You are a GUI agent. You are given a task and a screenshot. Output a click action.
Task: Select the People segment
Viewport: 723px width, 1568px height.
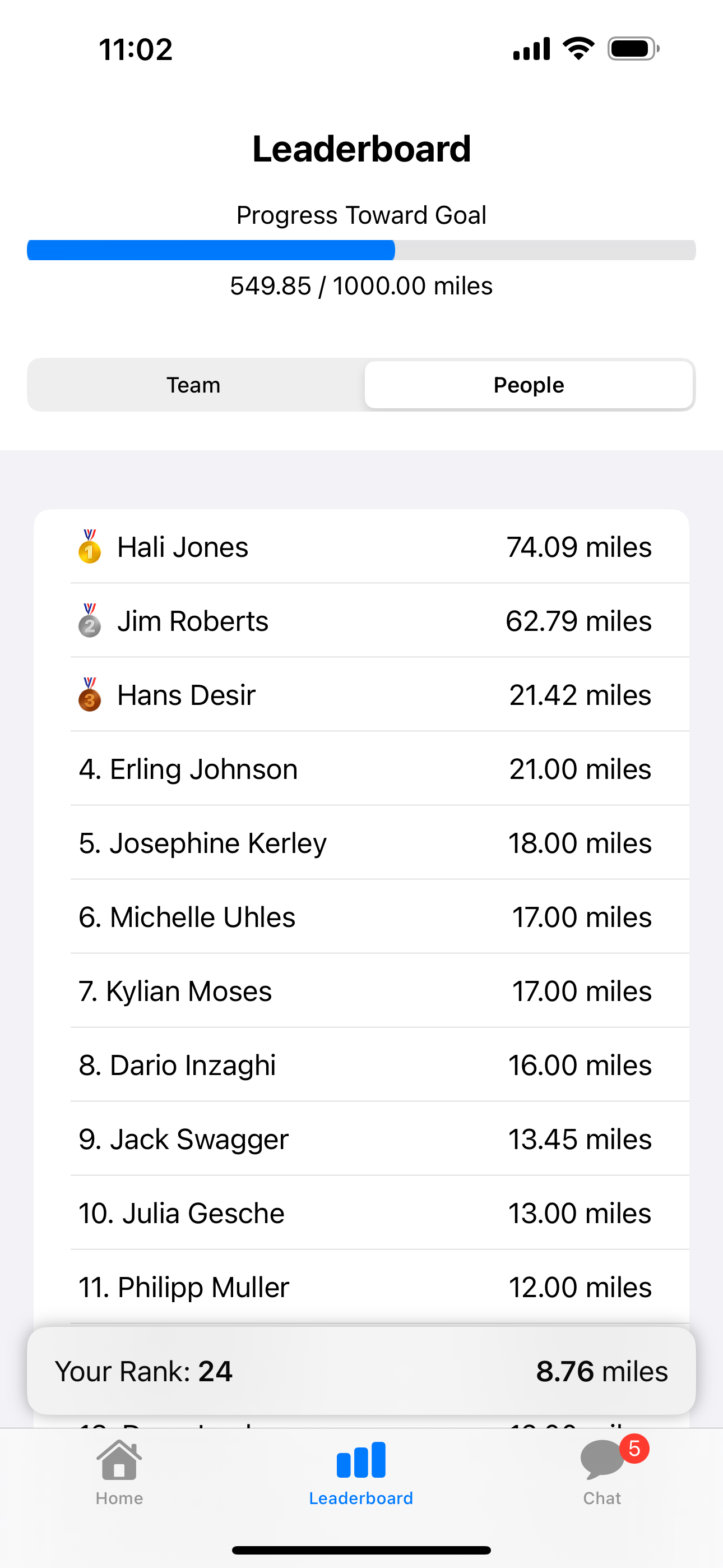coord(529,385)
